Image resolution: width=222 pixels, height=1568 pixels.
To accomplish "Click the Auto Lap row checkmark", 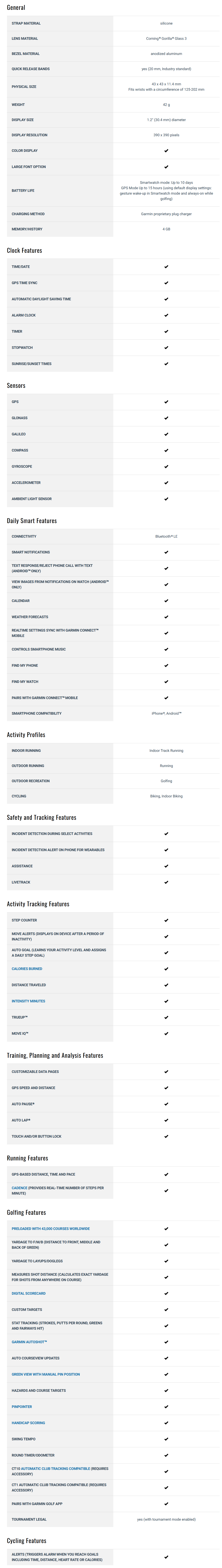I will coord(166,1120).
